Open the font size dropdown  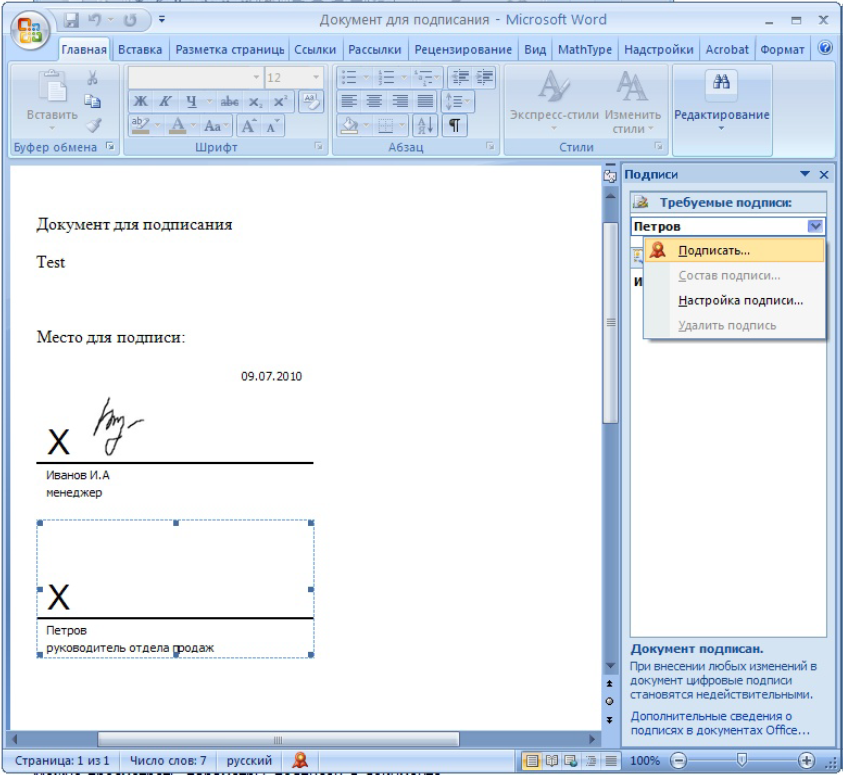click(316, 77)
